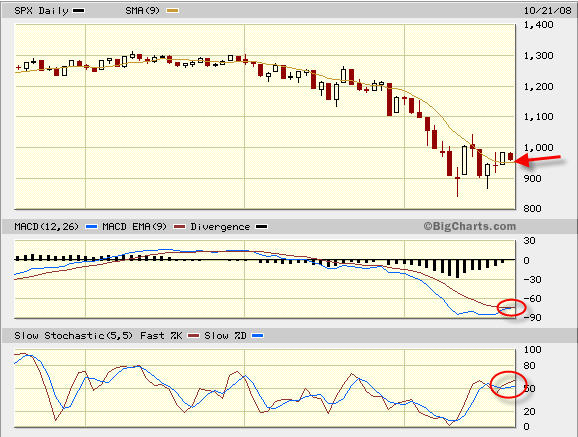
Task: Click the black Divergence legend swatch
Action: click(261, 227)
